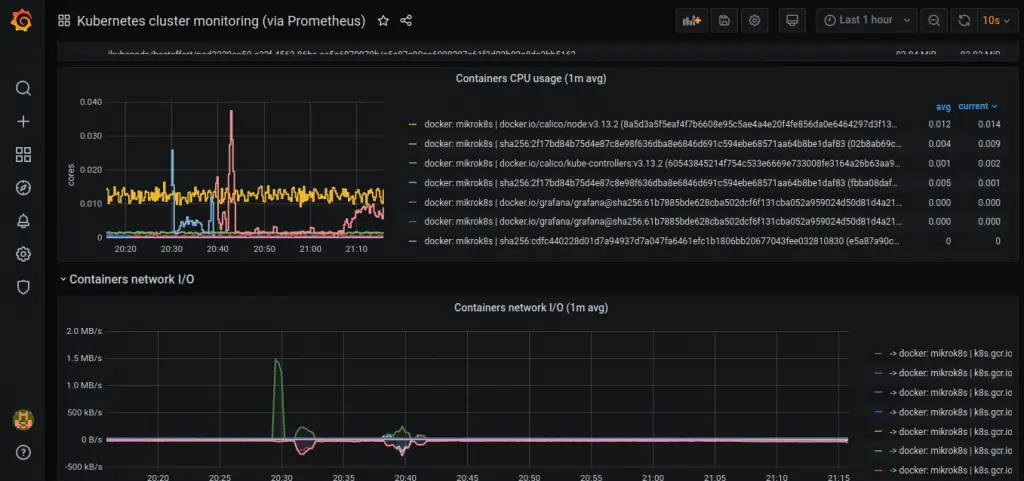This screenshot has width=1024, height=481.
Task: Open the 10s refresh interval dropdown
Action: pyautogui.click(x=996, y=20)
